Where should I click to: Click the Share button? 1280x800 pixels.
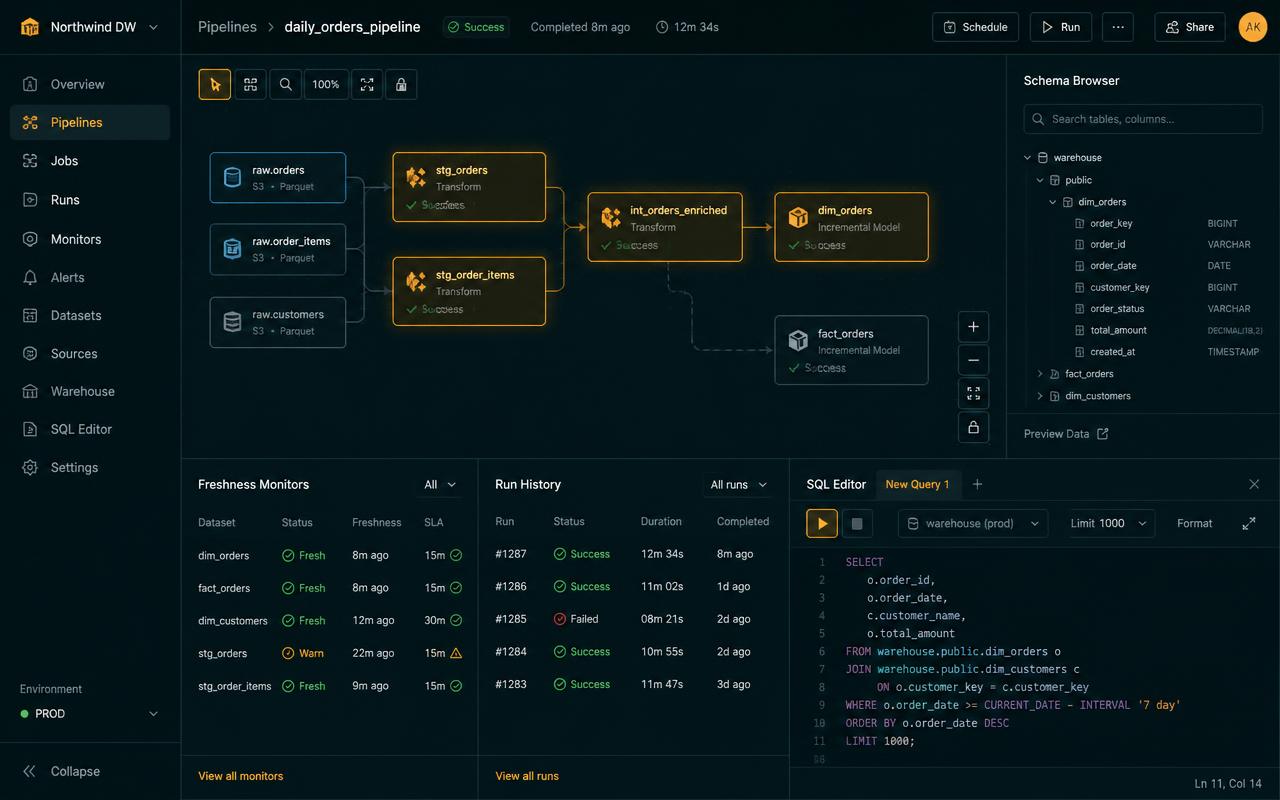(1190, 27)
